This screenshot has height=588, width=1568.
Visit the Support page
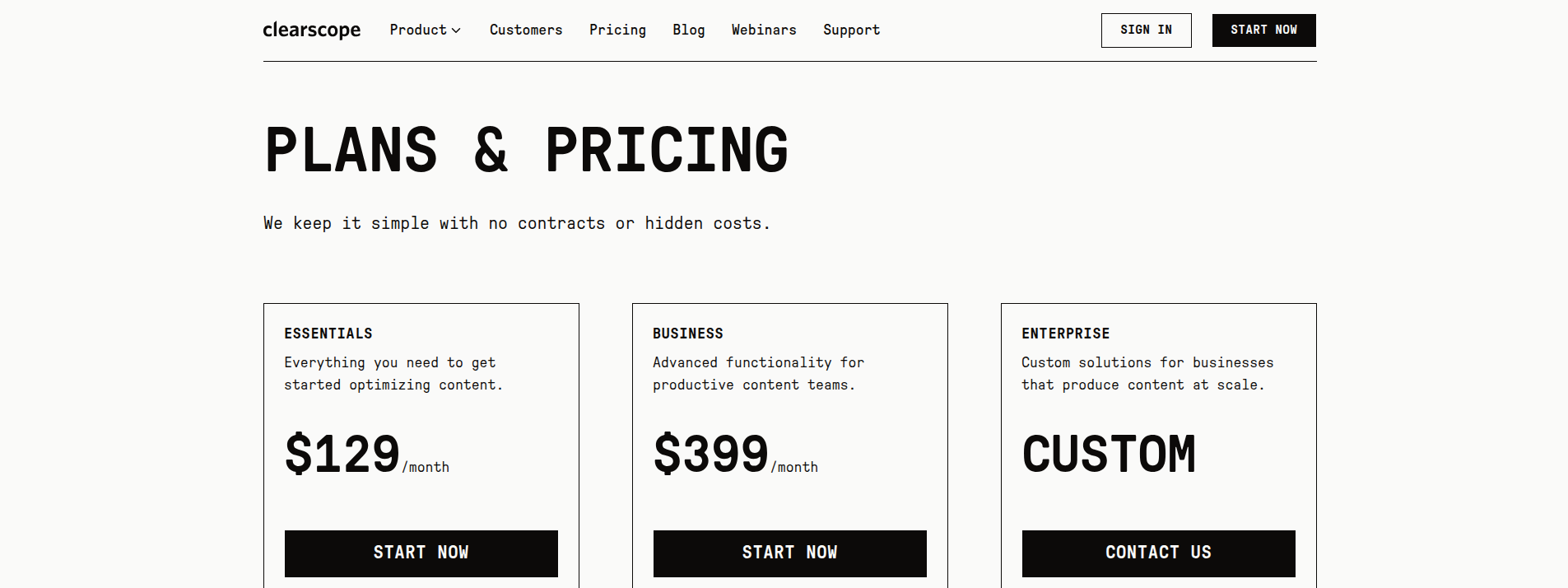point(851,30)
